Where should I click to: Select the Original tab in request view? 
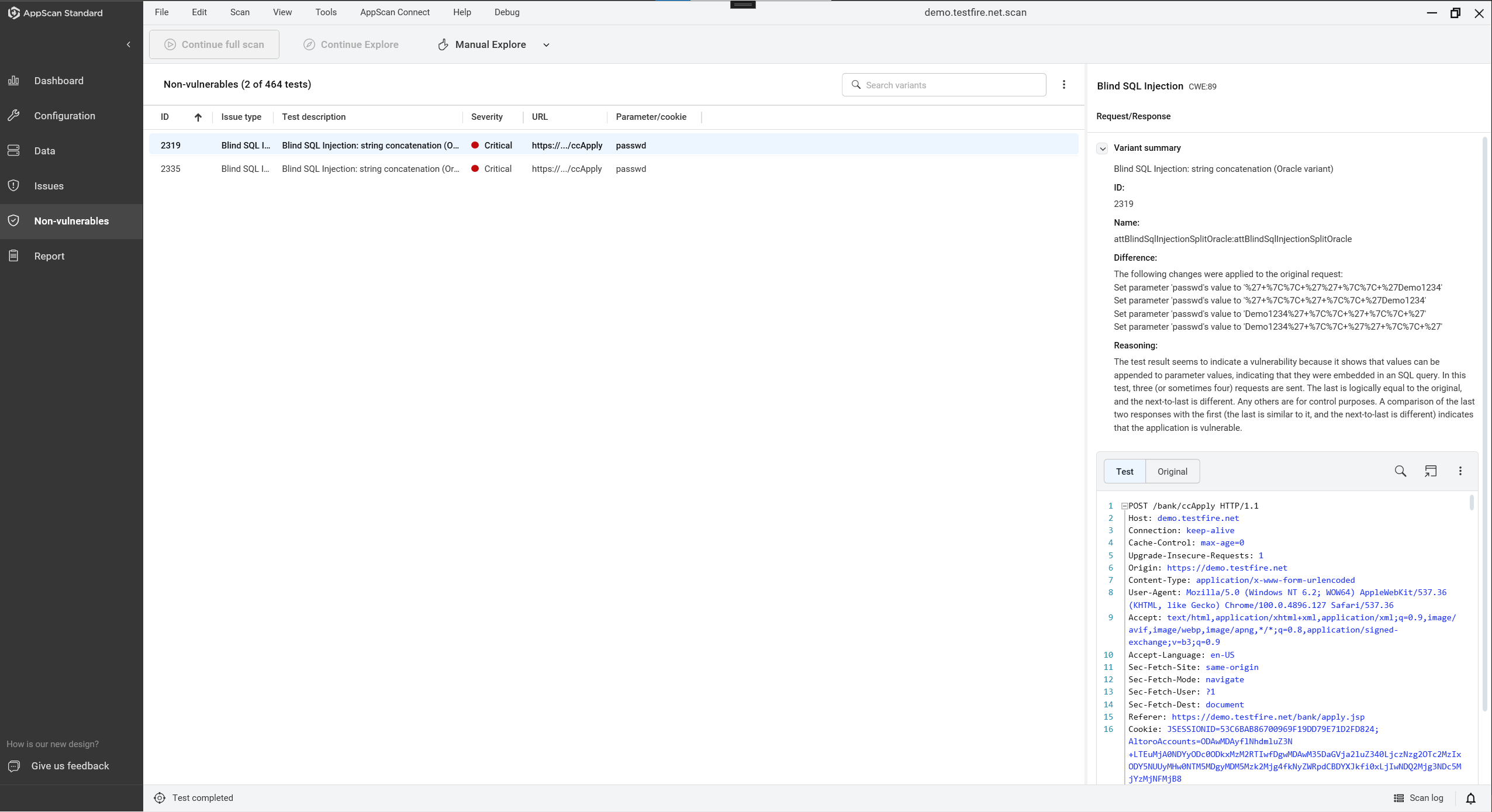tap(1172, 470)
